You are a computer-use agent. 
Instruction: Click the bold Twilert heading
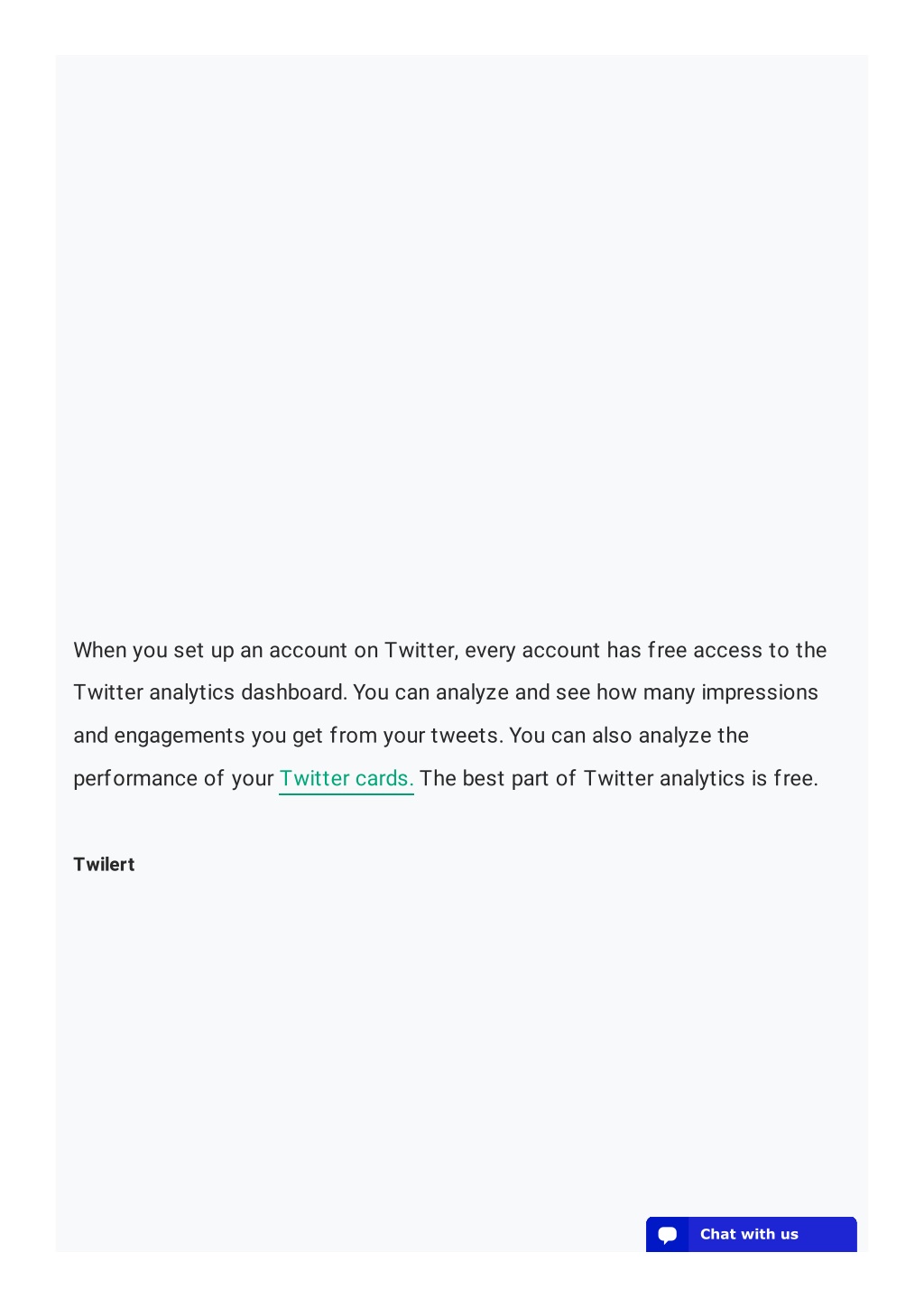click(104, 864)
